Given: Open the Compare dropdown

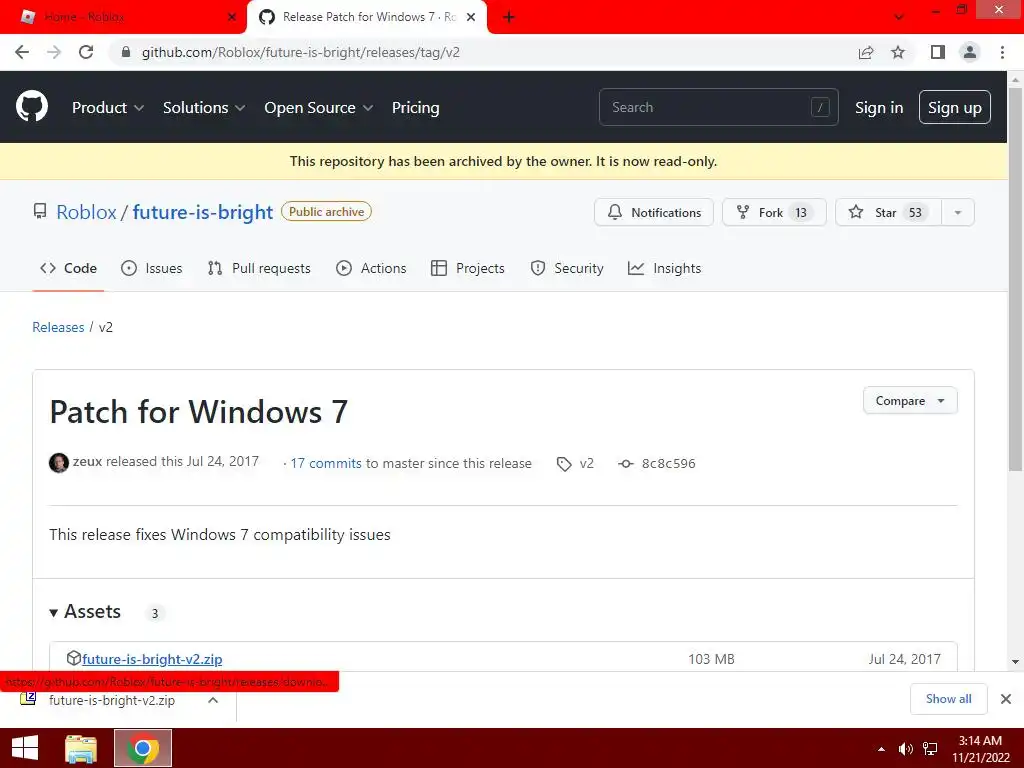Looking at the screenshot, I should click(910, 400).
